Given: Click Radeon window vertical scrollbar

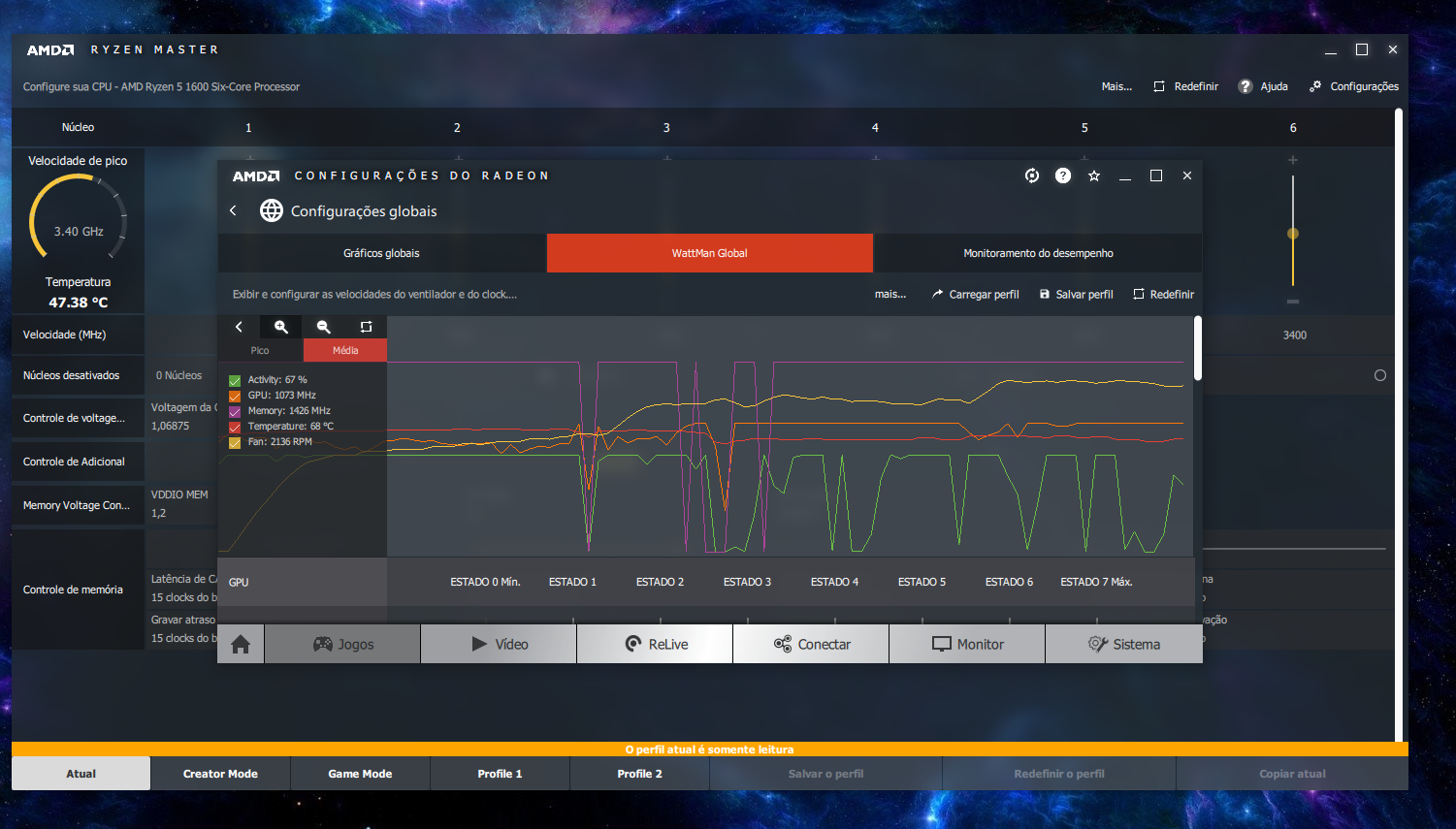Looking at the screenshot, I should (1198, 348).
